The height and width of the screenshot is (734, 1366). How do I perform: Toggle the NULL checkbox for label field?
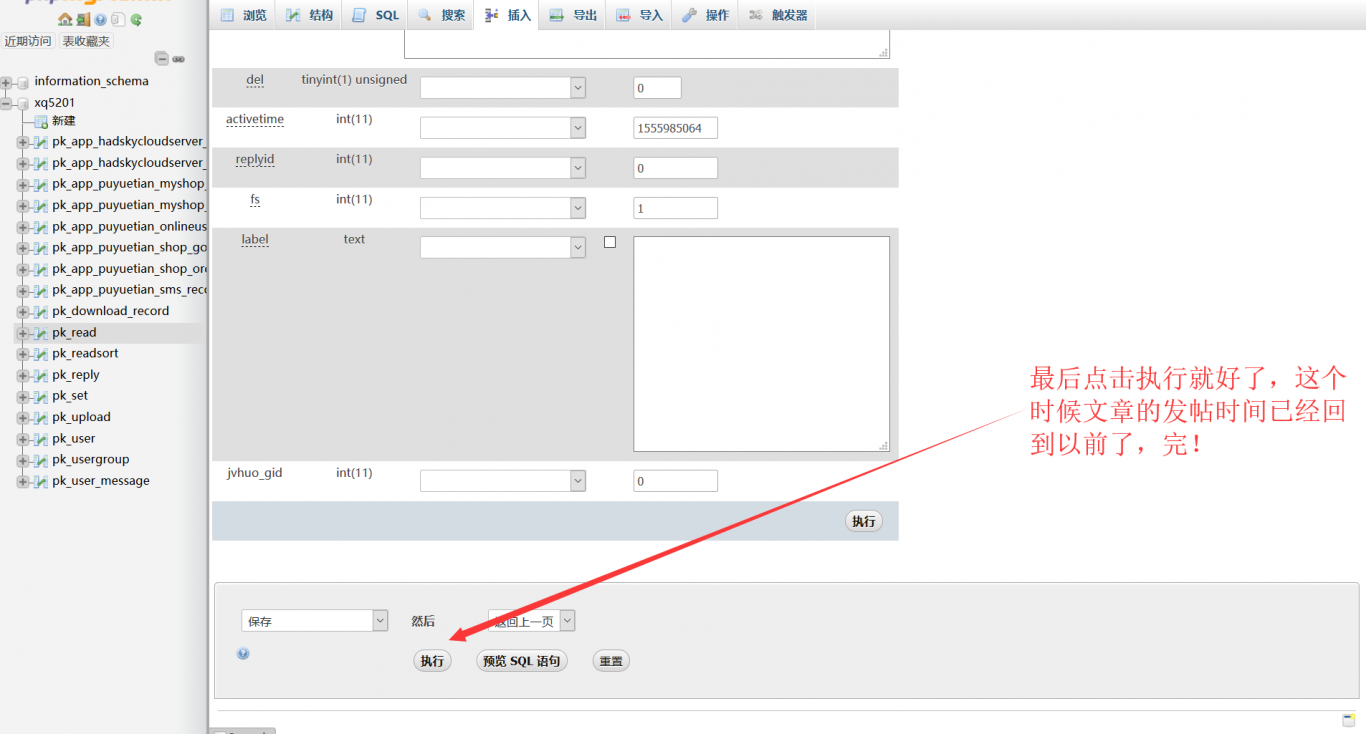coord(610,242)
